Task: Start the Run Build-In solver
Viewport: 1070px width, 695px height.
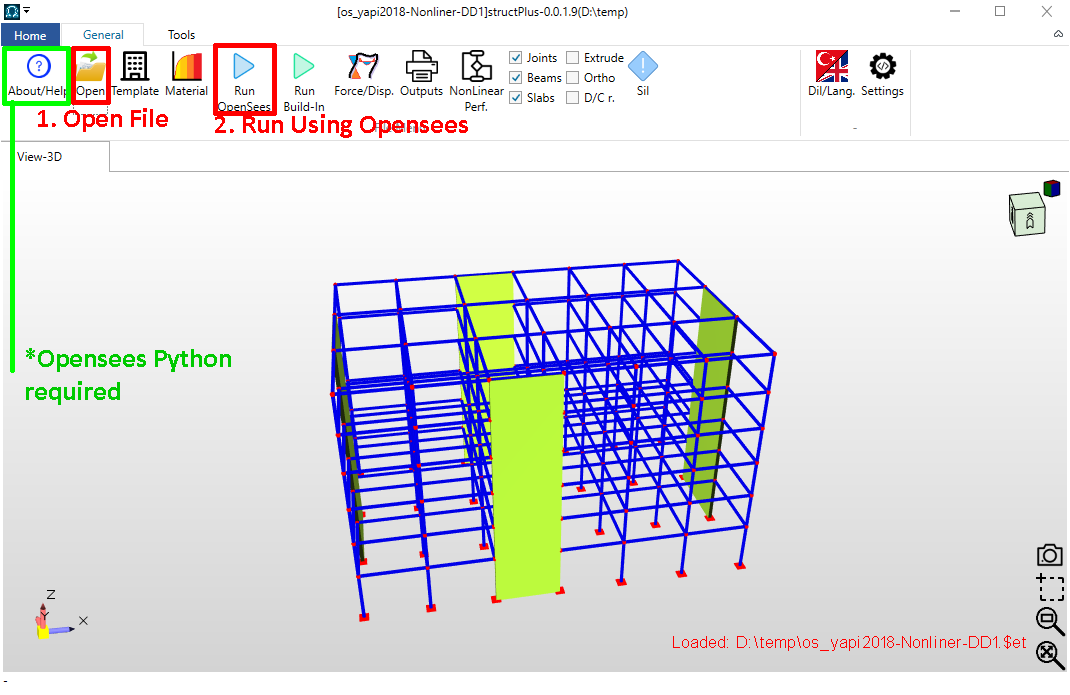Action: pyautogui.click(x=304, y=81)
